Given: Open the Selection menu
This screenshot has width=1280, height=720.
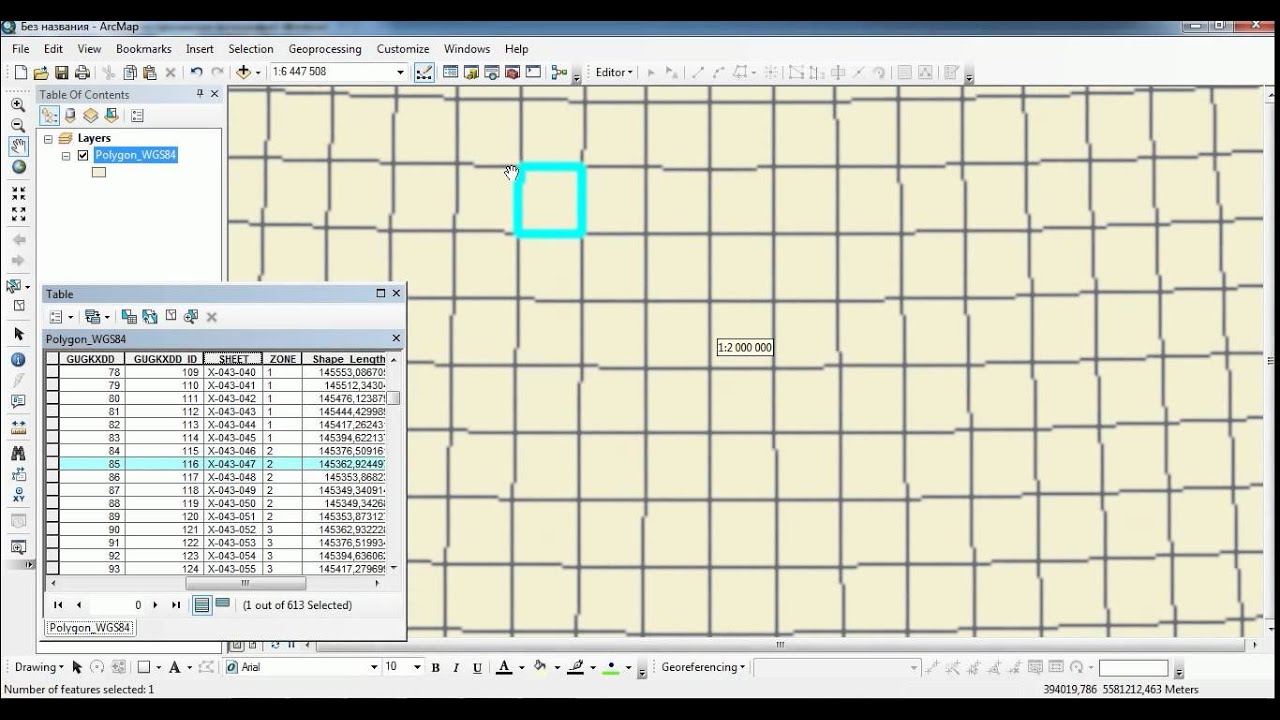Looking at the screenshot, I should tap(250, 48).
